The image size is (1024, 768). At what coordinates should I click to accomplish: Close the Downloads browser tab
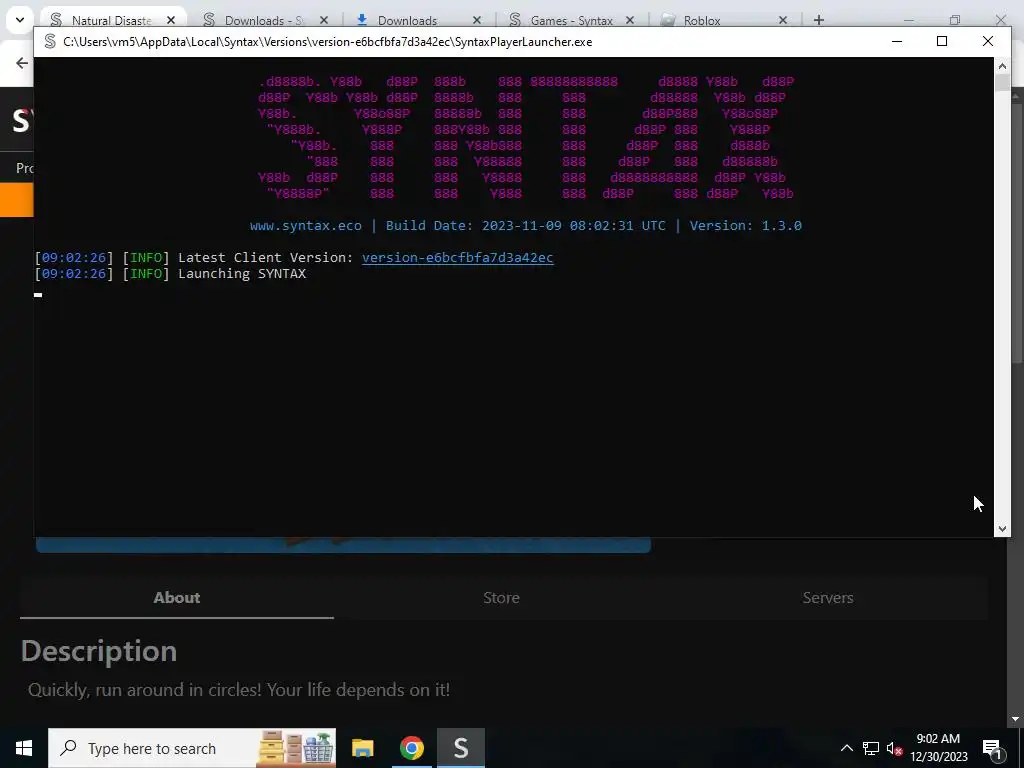[477, 20]
